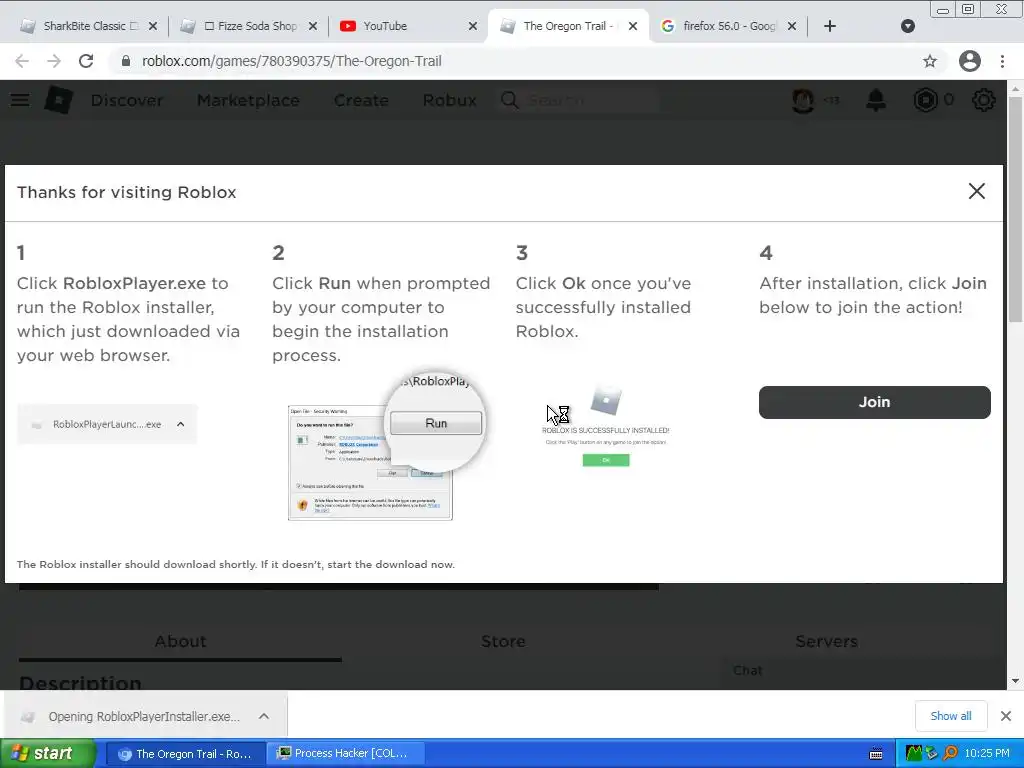This screenshot has width=1024, height=768.
Task: Close the SharkBite Classic tab
Action: tap(153, 26)
